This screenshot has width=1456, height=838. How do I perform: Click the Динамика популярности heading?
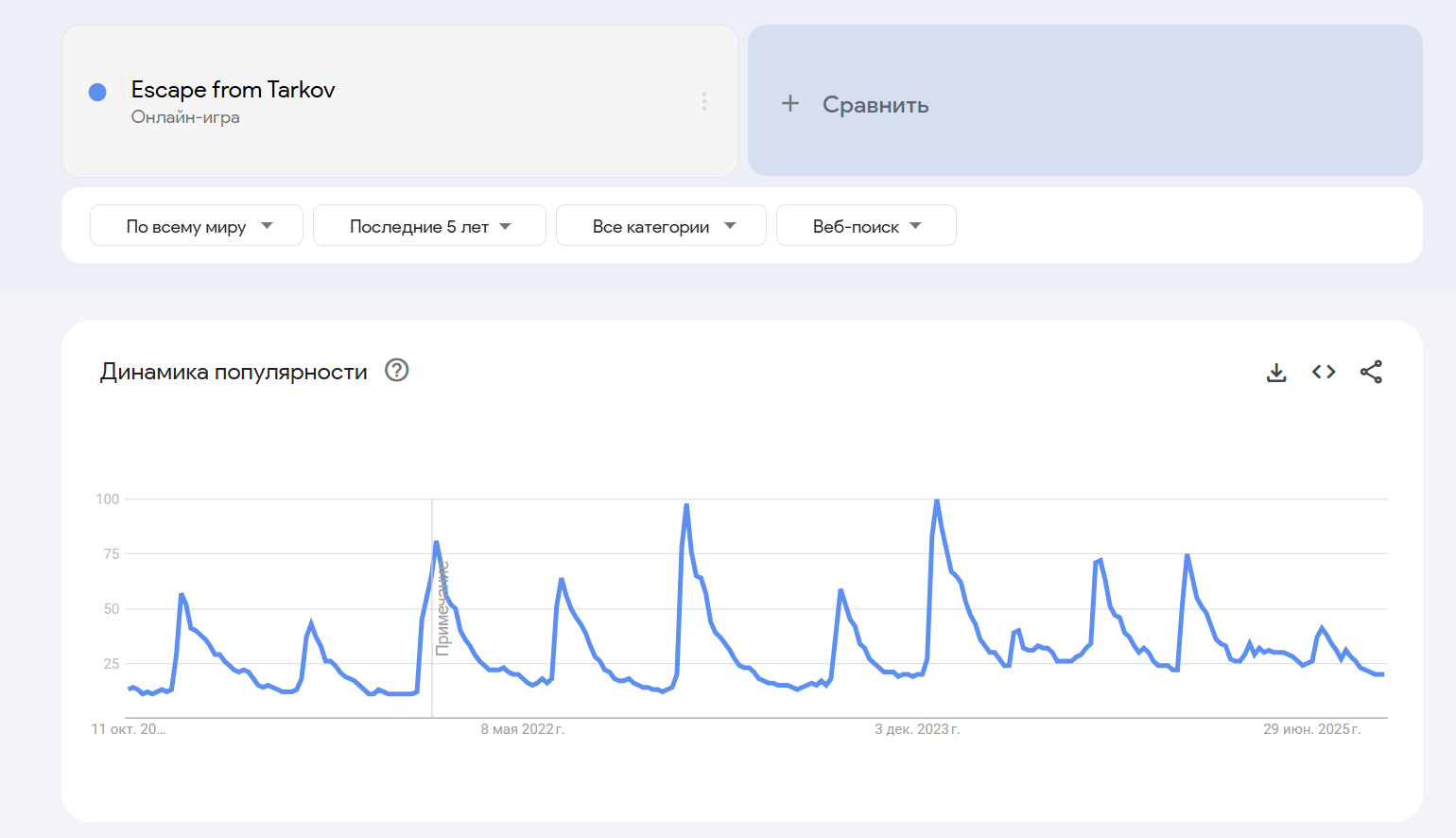tap(234, 372)
